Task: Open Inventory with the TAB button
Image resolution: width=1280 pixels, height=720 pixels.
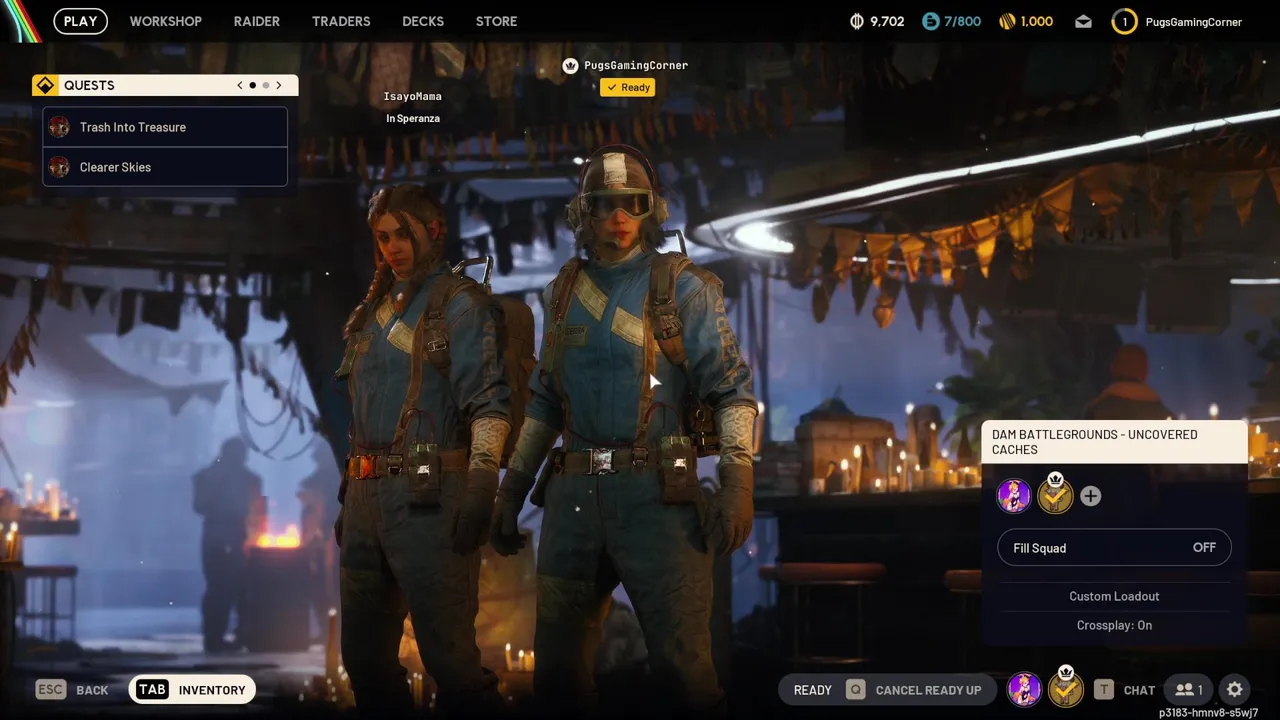Action: [x=192, y=689]
